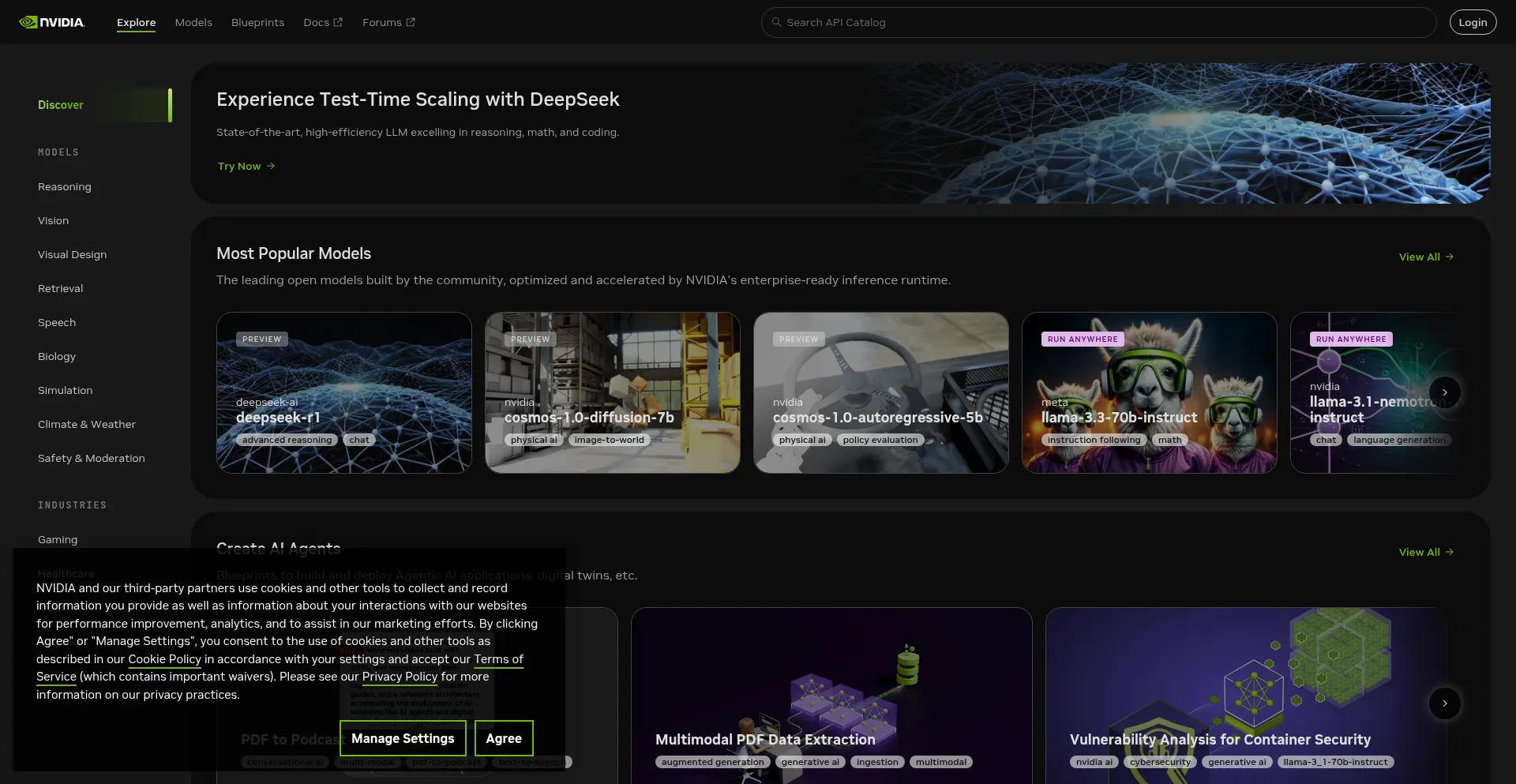
Task: Click RUN ANYWHERE badge on llama-3.3-70b-instruct
Action: click(x=1083, y=339)
